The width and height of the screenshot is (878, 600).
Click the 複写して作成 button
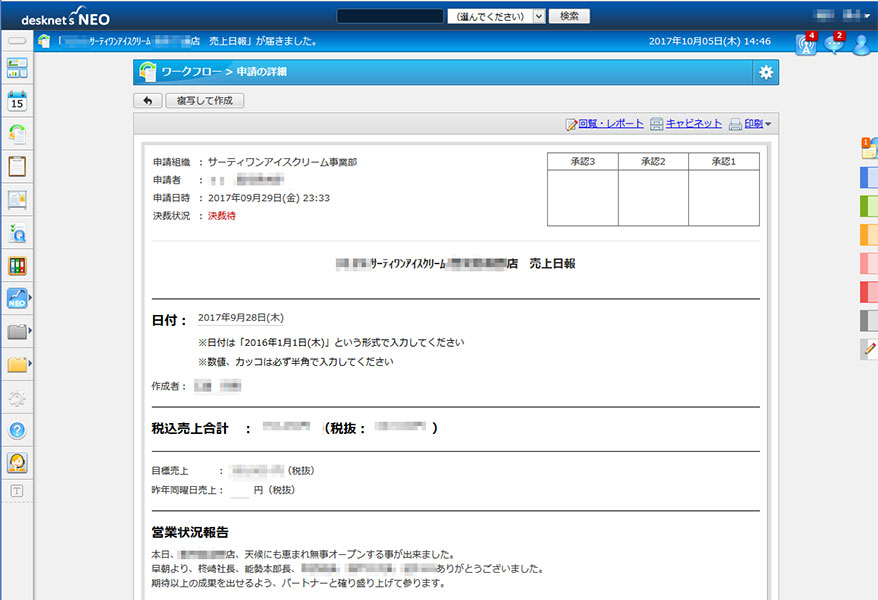[204, 101]
